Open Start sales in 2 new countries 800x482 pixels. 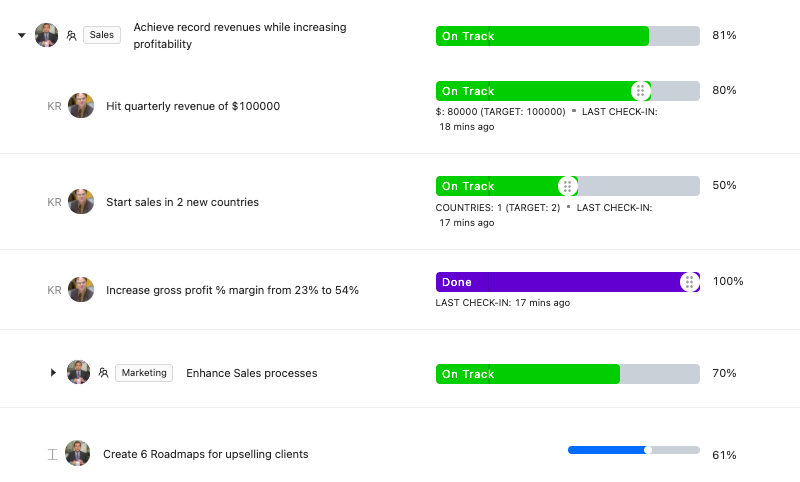(182, 202)
